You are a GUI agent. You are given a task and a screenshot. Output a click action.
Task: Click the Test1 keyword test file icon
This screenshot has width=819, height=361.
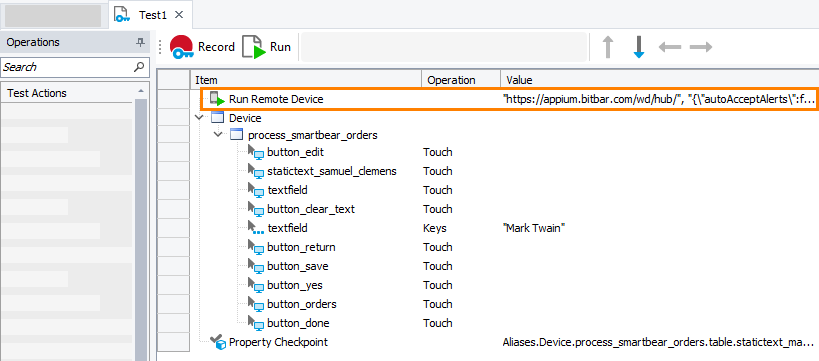point(122,14)
